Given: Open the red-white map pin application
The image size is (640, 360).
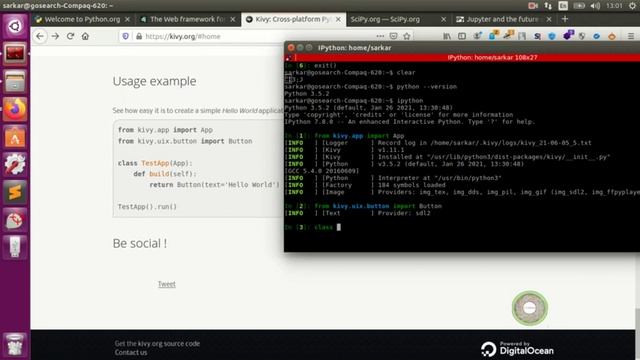Looking at the screenshot, I should coord(15,220).
